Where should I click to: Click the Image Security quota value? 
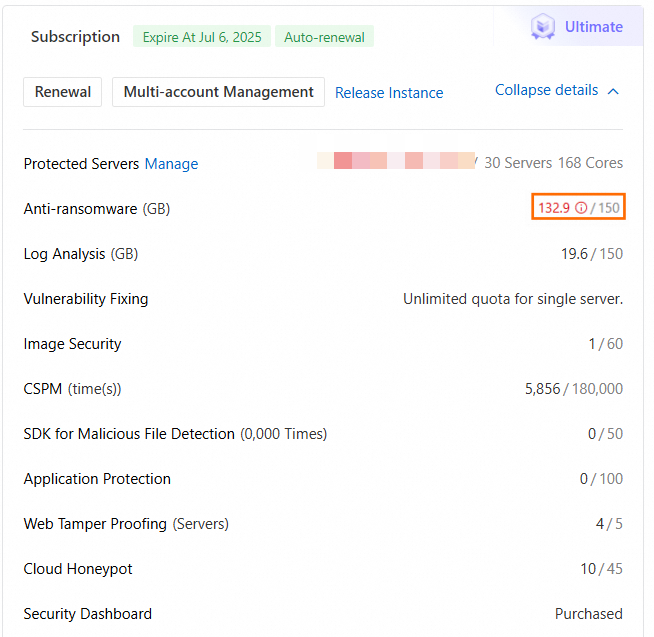(605, 344)
